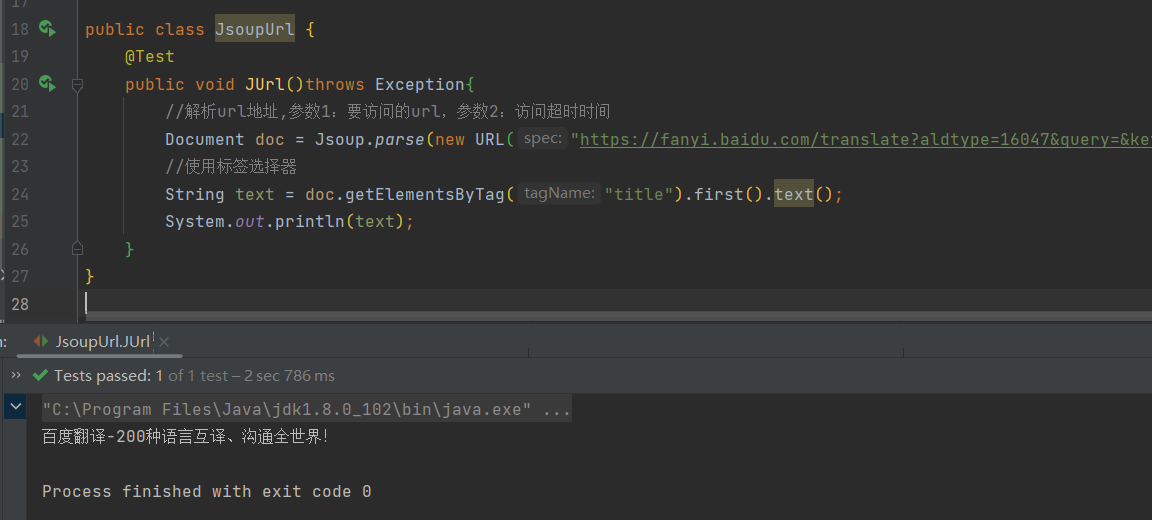Click line number 25 in the gutter
The image size is (1152, 520).
(x=20, y=222)
